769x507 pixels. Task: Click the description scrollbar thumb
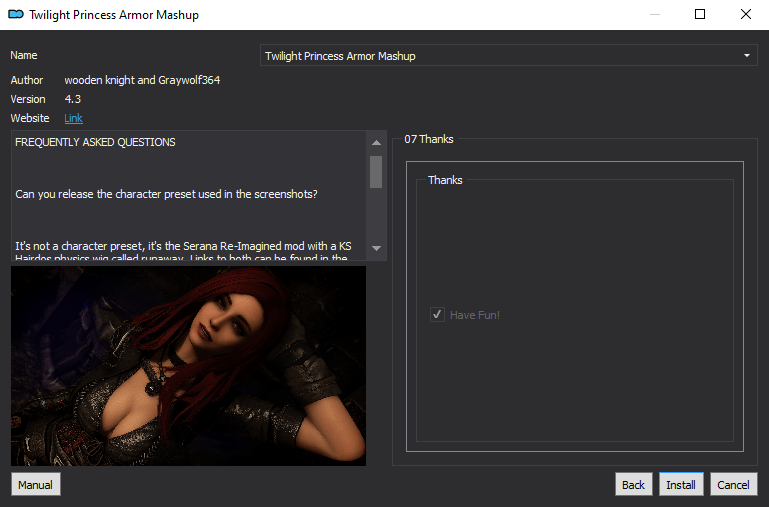click(376, 172)
